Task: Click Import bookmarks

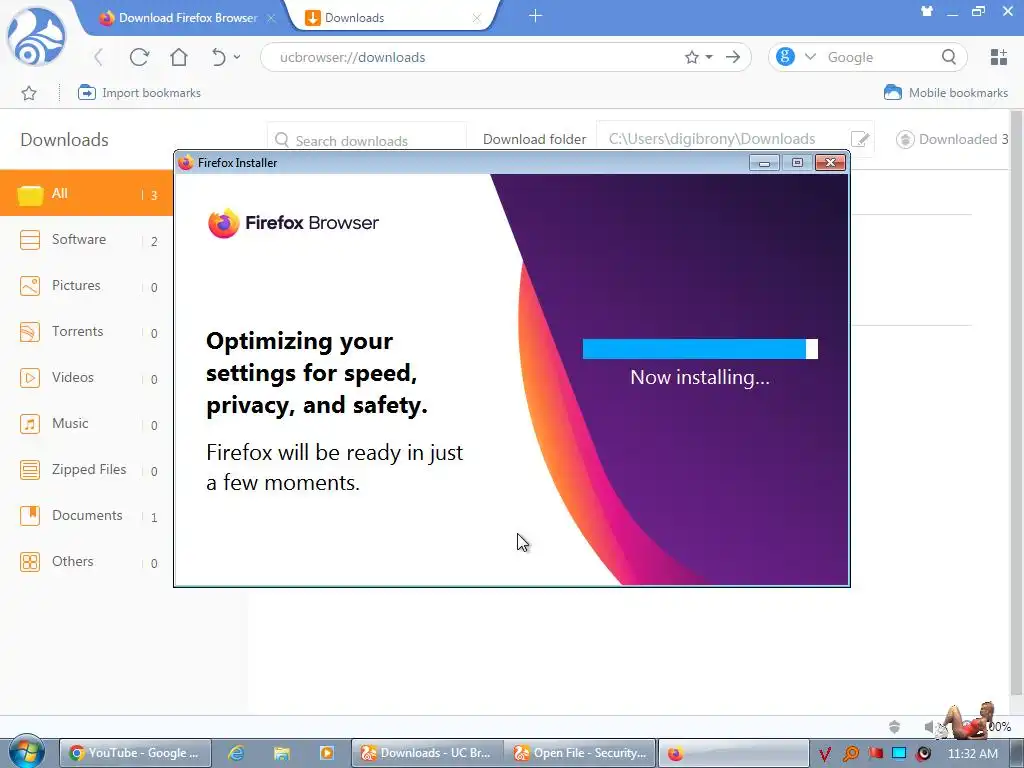Action: tap(139, 93)
